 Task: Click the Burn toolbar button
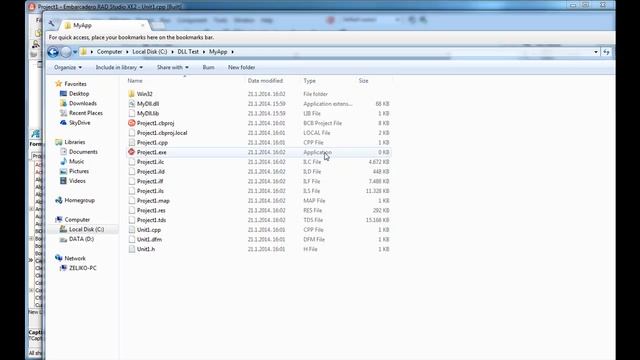[209, 67]
